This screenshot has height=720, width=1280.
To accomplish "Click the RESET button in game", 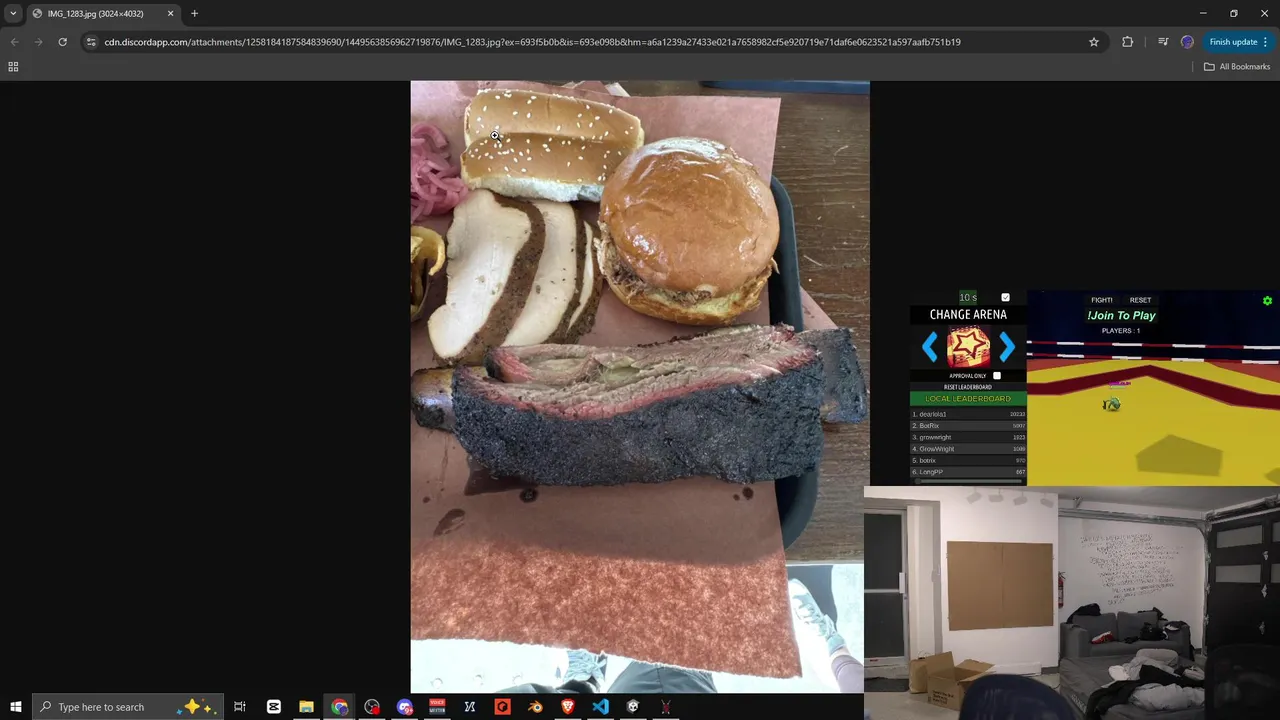I will (1140, 300).
